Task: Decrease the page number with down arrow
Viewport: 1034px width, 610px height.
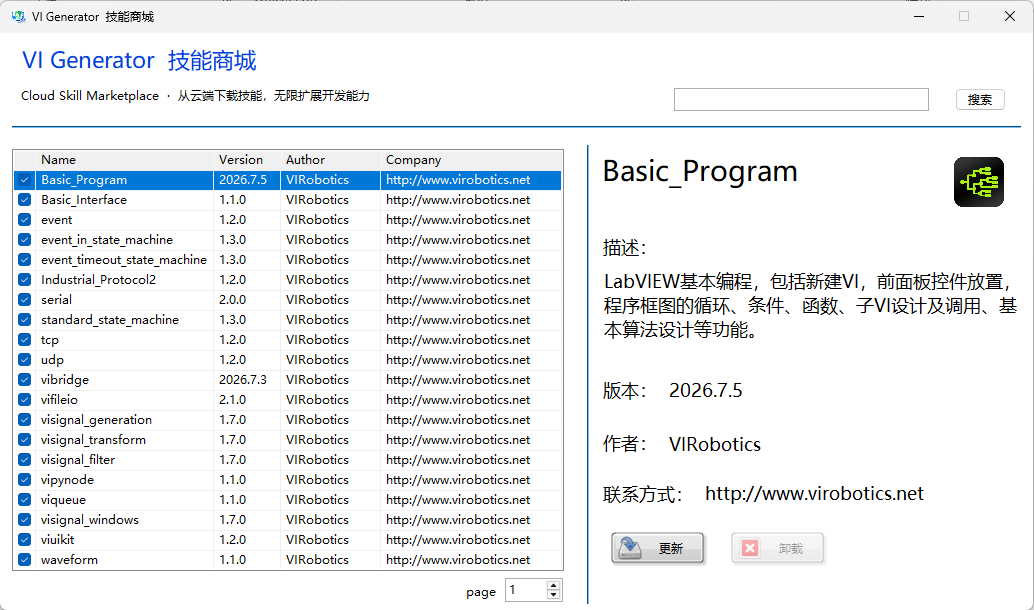Action: click(554, 595)
